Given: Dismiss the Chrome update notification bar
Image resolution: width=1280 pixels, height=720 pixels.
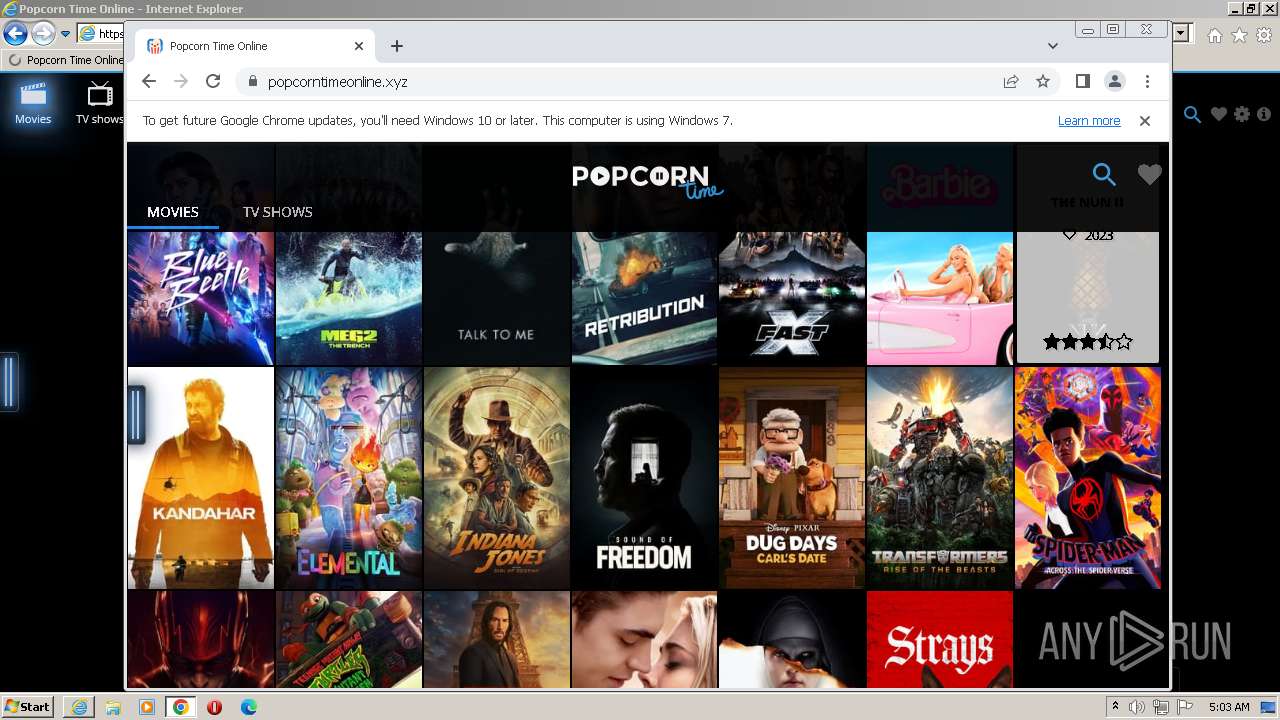Looking at the screenshot, I should point(1145,121).
